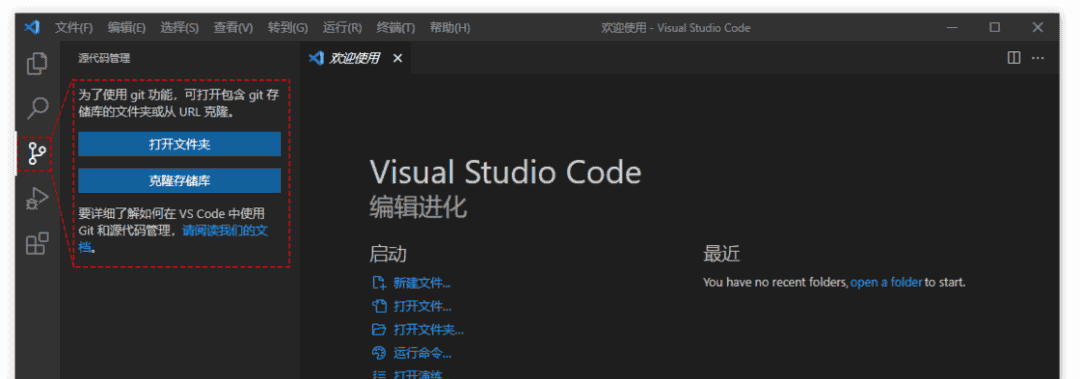1080x379 pixels.
Task: Click the 克隆存储库 button
Action: (x=179, y=181)
